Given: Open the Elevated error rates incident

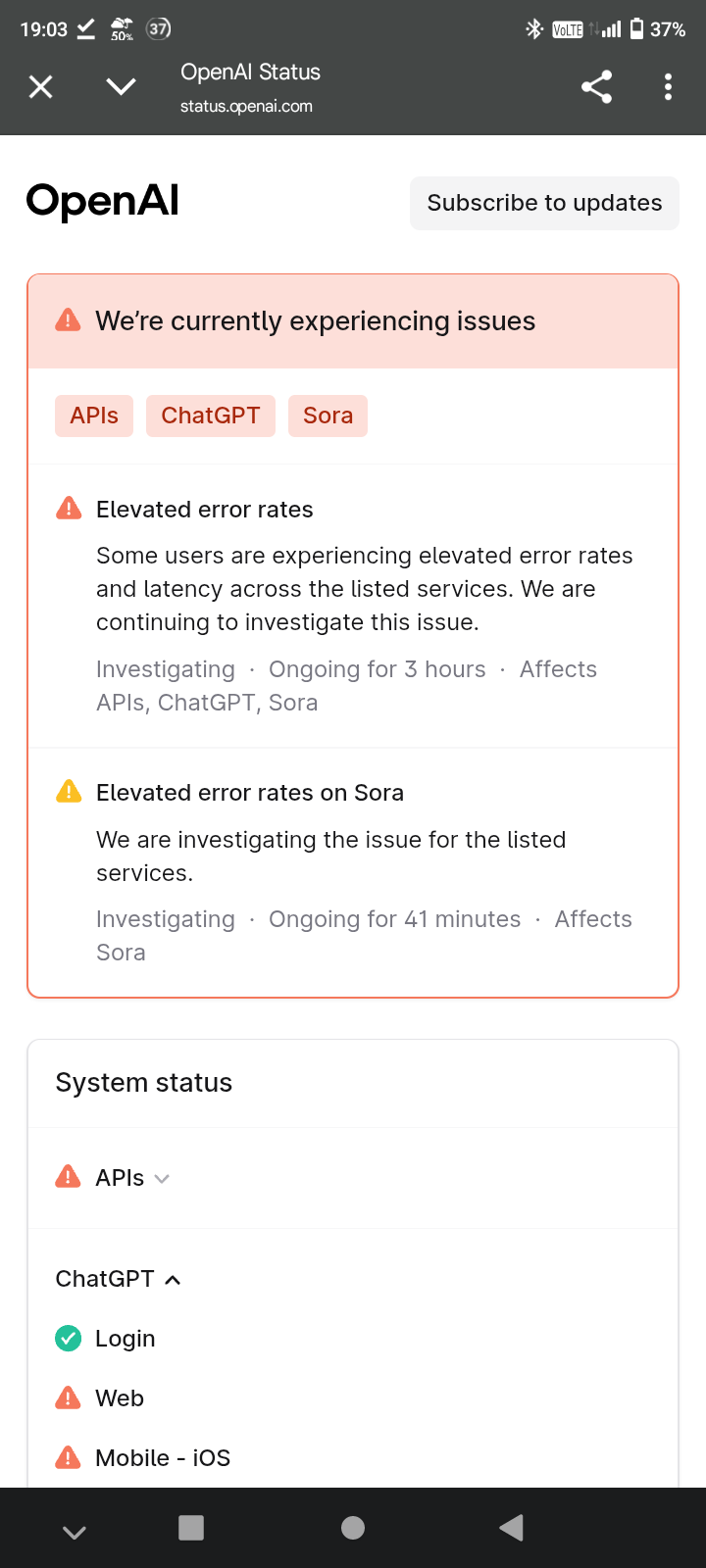Looking at the screenshot, I should coord(205,510).
